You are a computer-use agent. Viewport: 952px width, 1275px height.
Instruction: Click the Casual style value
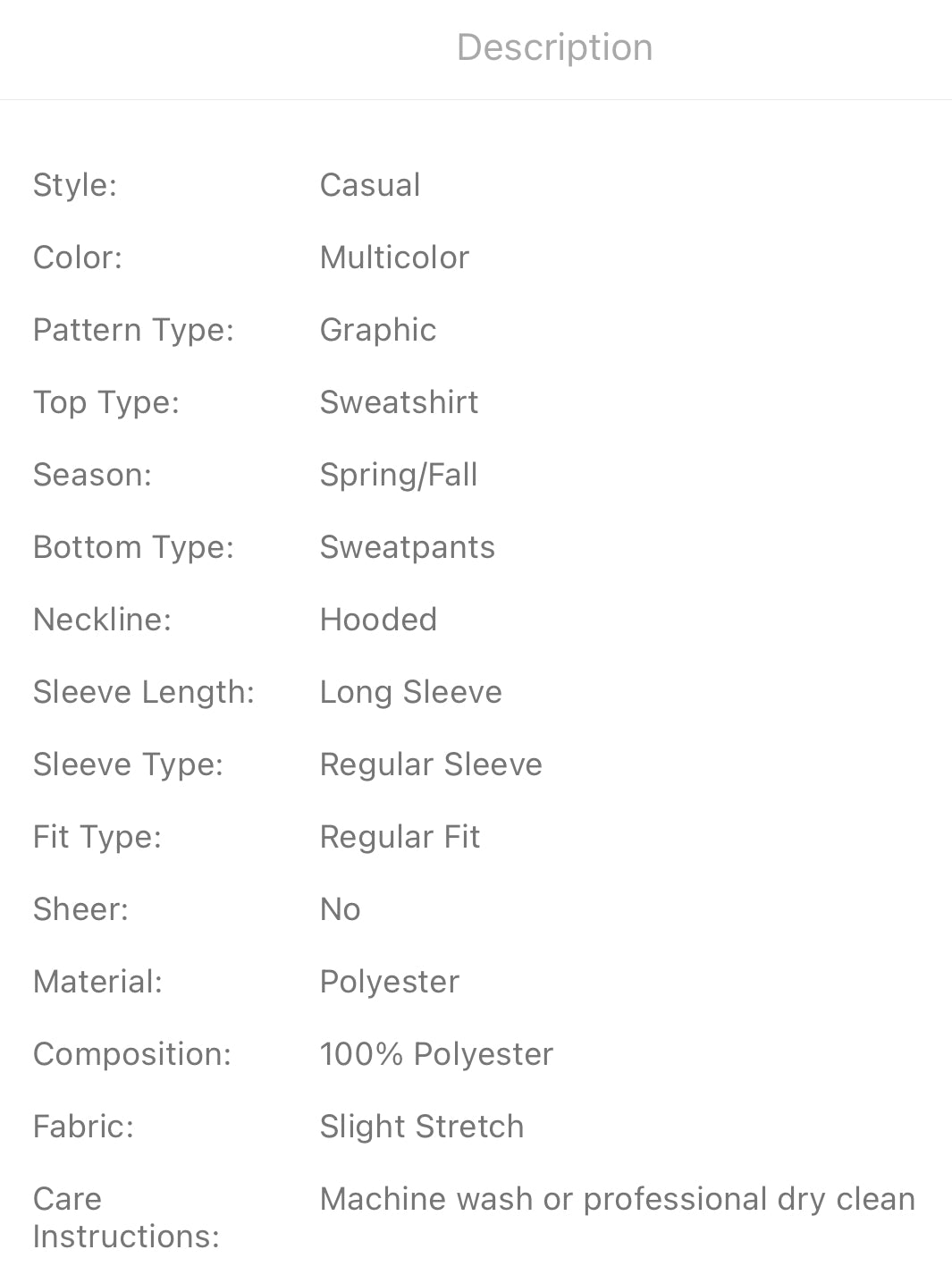click(370, 185)
